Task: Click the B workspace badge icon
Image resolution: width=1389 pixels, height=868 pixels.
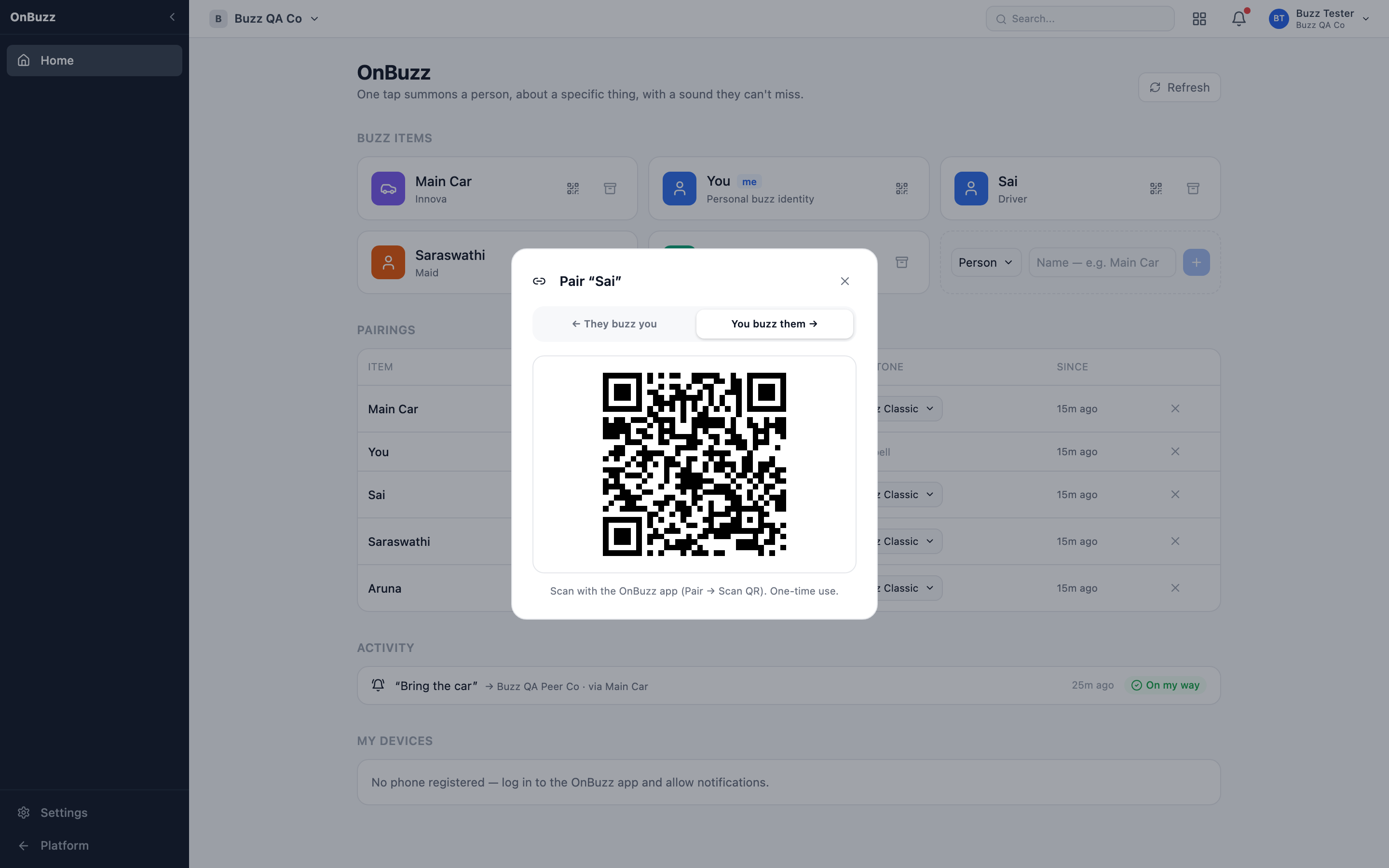Action: [x=218, y=18]
